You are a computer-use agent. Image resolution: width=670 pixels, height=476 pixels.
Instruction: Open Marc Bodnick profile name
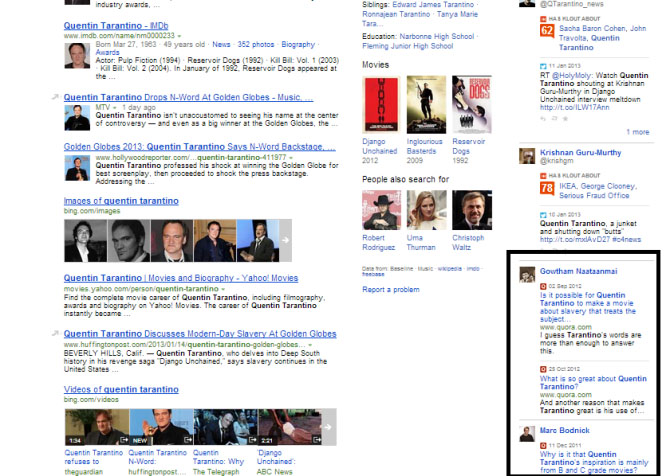pyautogui.click(x=564, y=431)
